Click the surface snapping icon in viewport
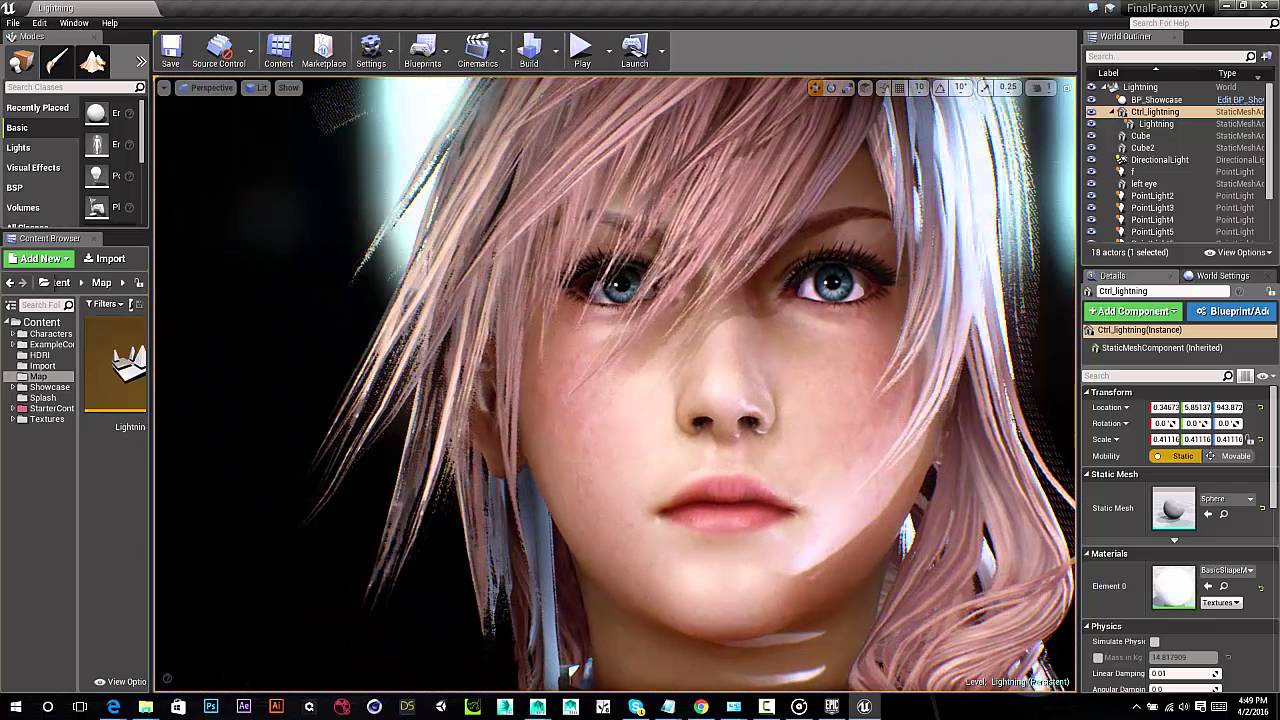The image size is (1280, 720). click(883, 88)
